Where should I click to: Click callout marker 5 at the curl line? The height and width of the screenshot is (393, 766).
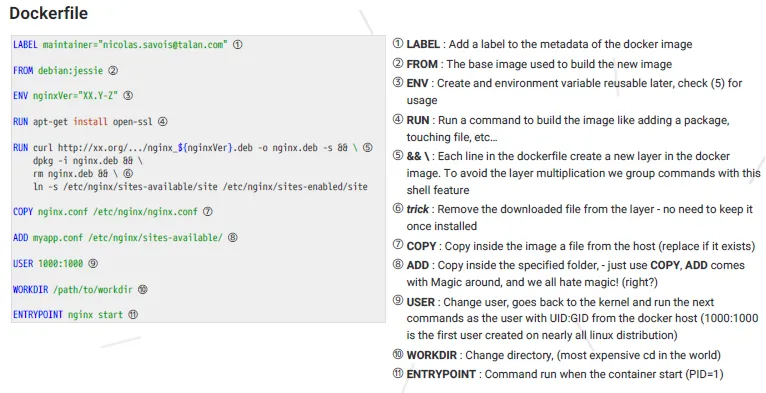(368, 147)
